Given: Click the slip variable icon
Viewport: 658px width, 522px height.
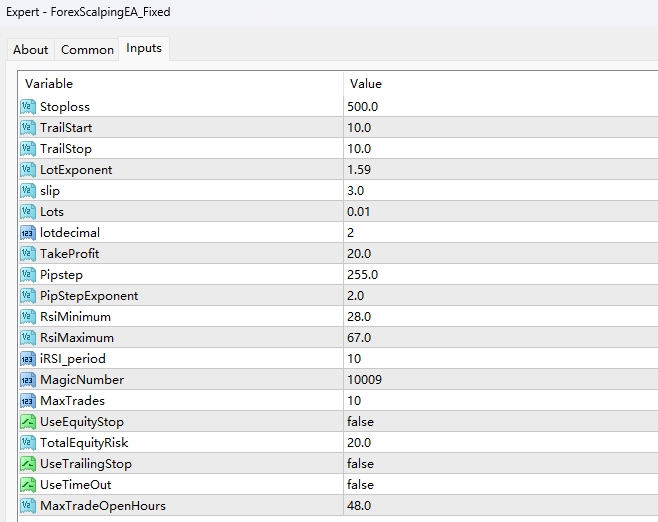Looking at the screenshot, I should coord(28,191).
